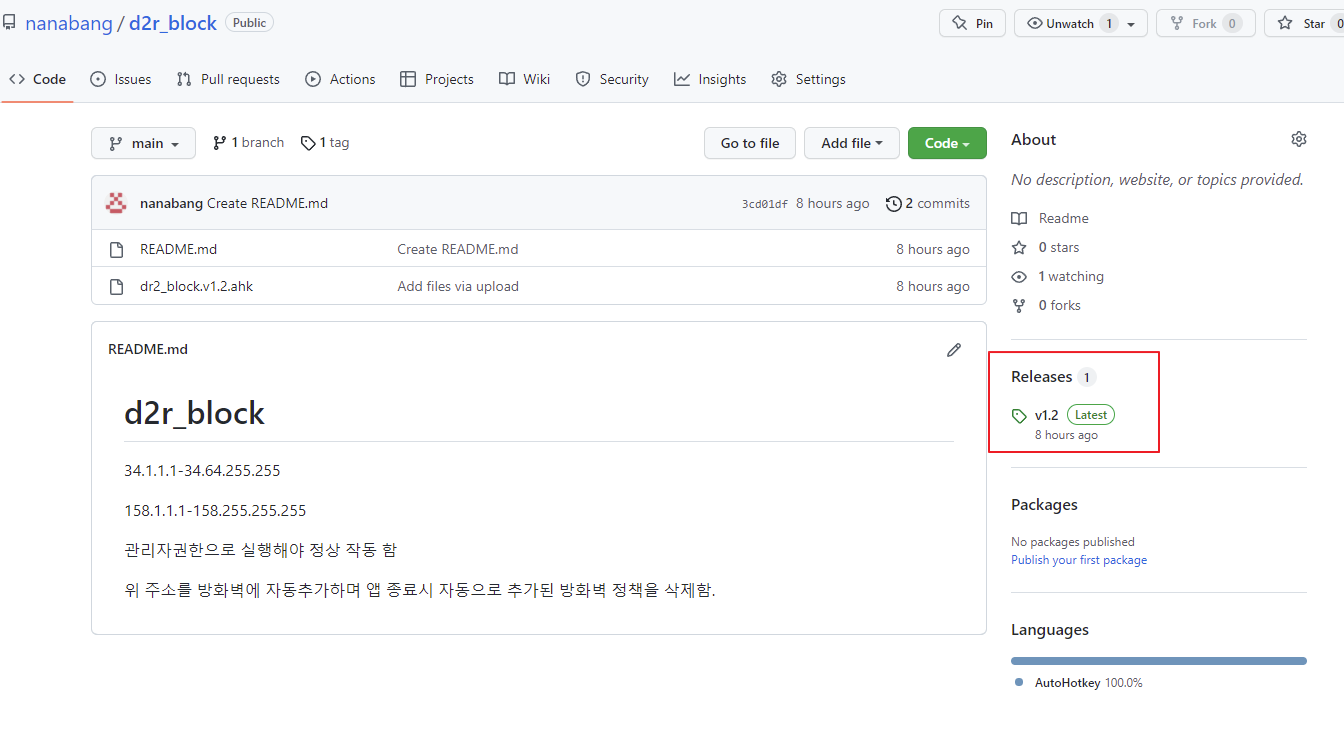Click the Readme link in About
The width and height of the screenshot is (1344, 734).
coord(1050,218)
